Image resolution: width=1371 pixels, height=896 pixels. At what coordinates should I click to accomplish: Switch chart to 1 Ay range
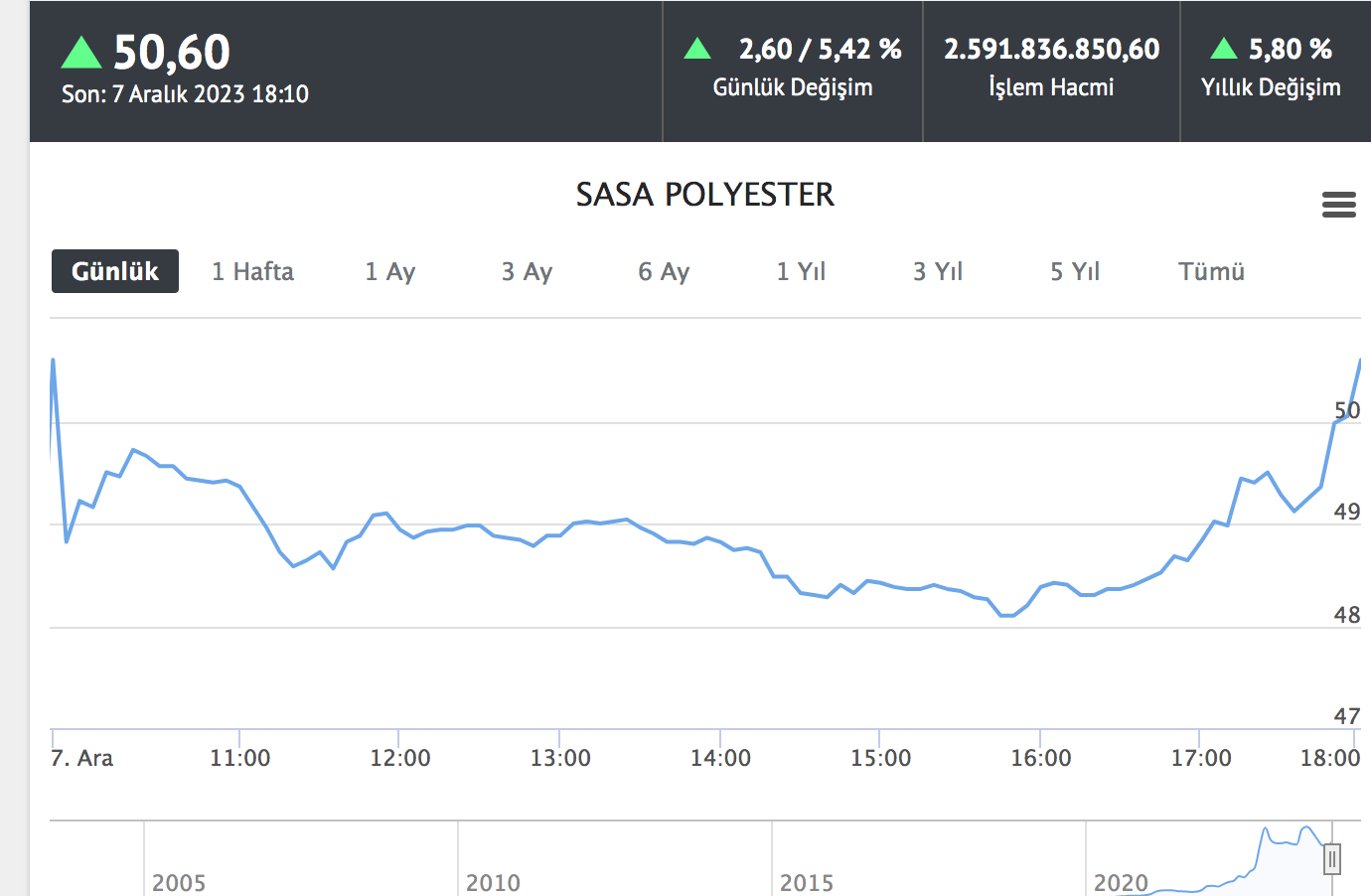tap(389, 271)
